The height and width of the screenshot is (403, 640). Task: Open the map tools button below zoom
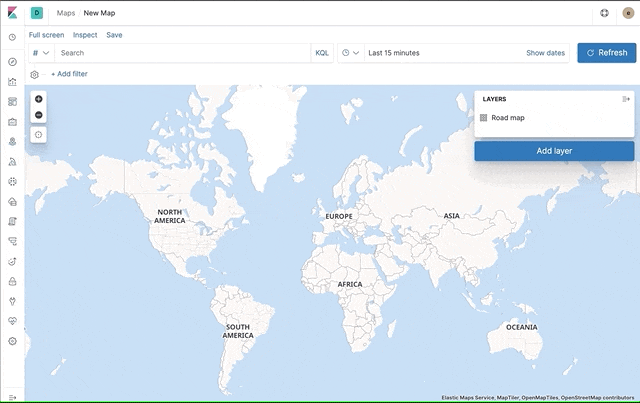[38, 135]
